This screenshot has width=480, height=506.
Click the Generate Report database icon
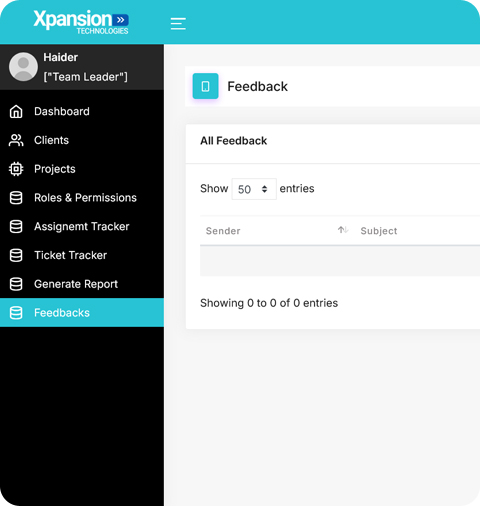click(x=16, y=284)
